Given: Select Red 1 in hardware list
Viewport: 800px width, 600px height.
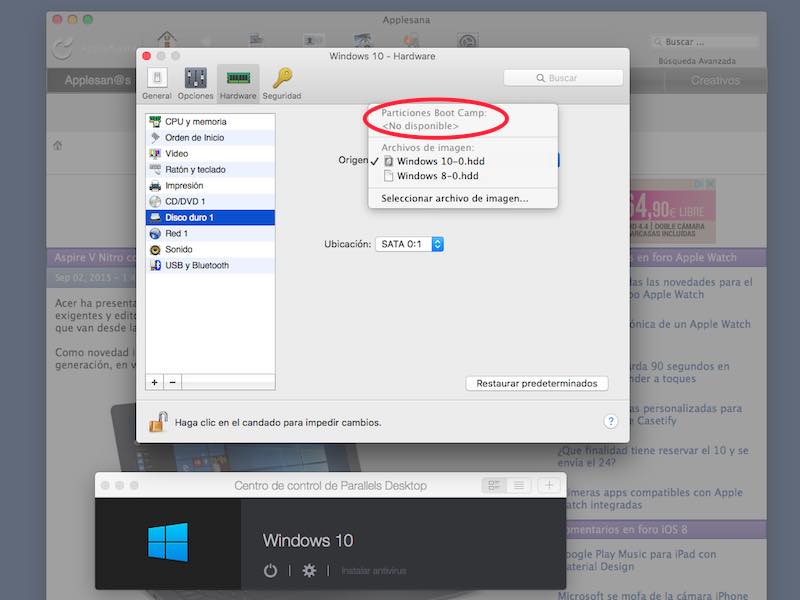Looking at the screenshot, I should point(210,233).
